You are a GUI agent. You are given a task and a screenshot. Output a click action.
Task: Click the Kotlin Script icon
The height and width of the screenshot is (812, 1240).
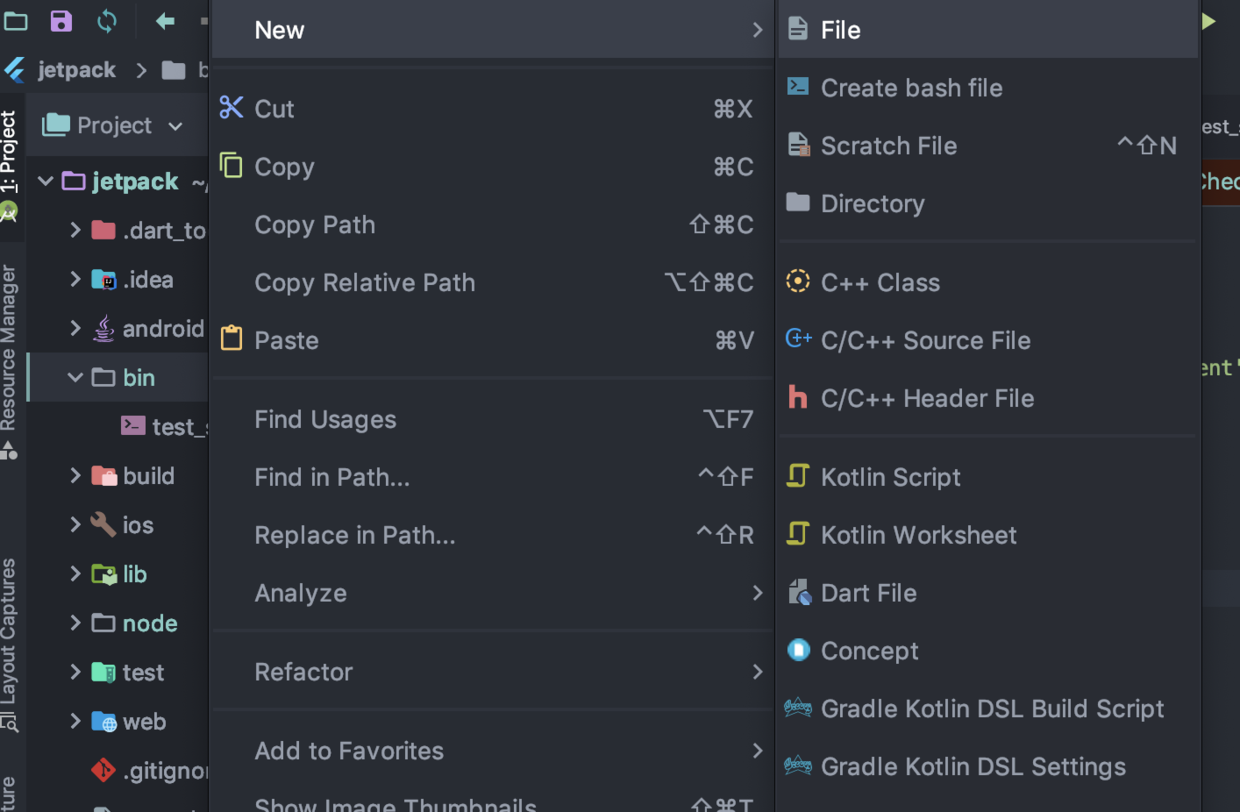coord(797,477)
